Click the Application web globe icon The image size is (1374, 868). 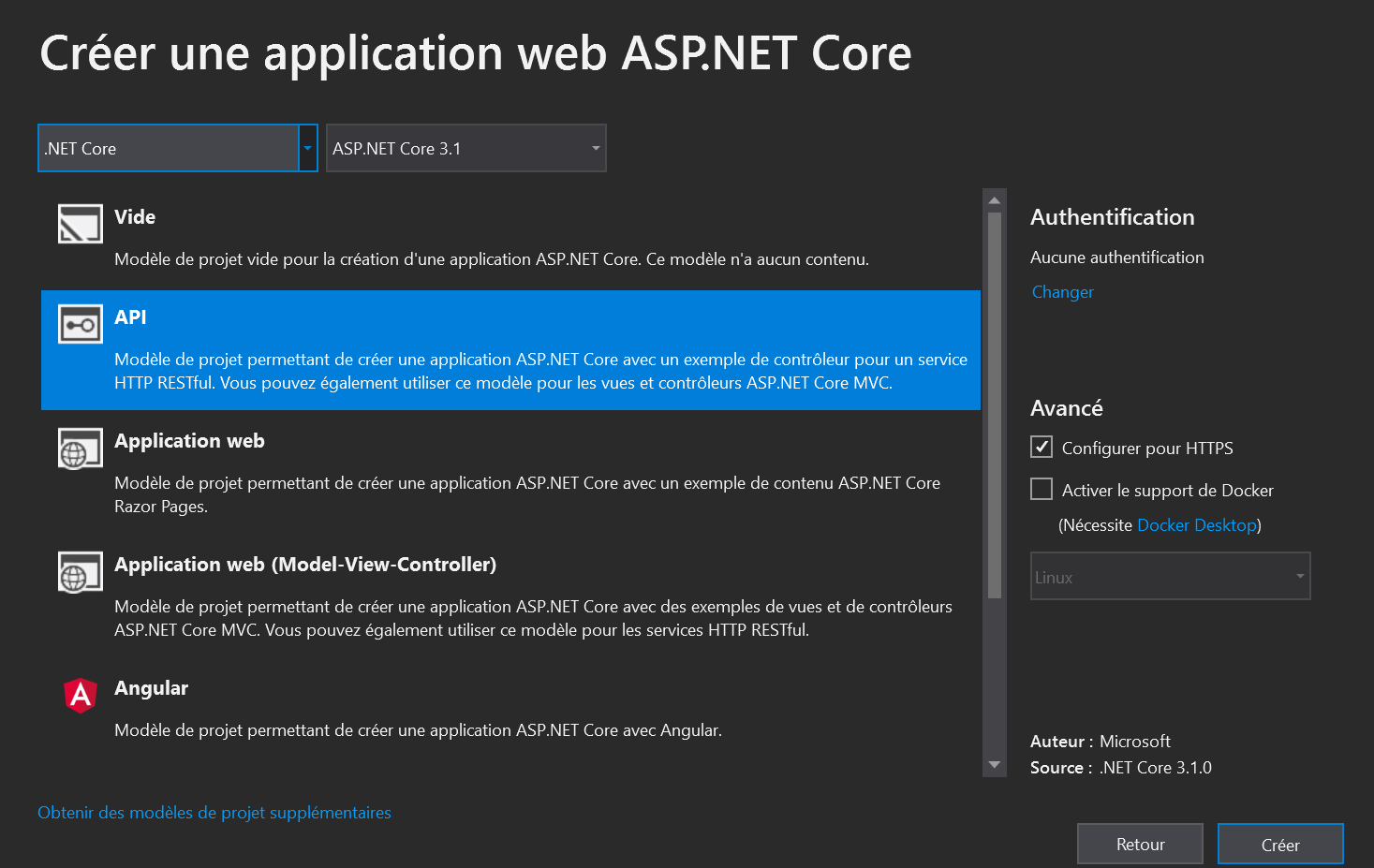[80, 449]
